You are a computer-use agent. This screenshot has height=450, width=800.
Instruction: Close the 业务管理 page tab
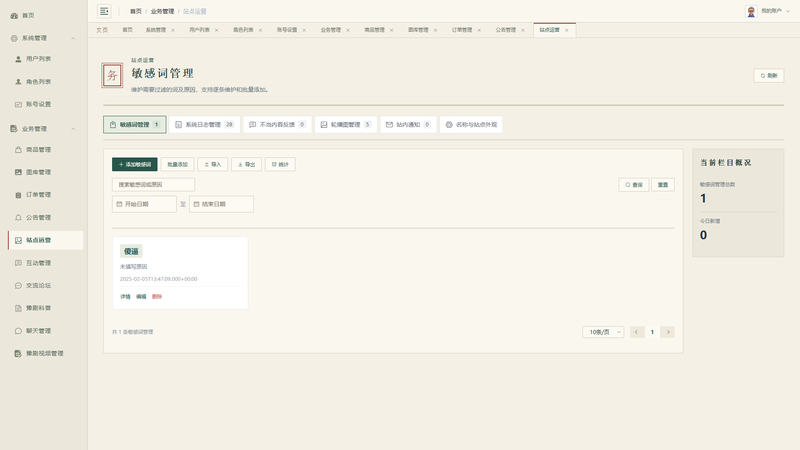[348, 31]
